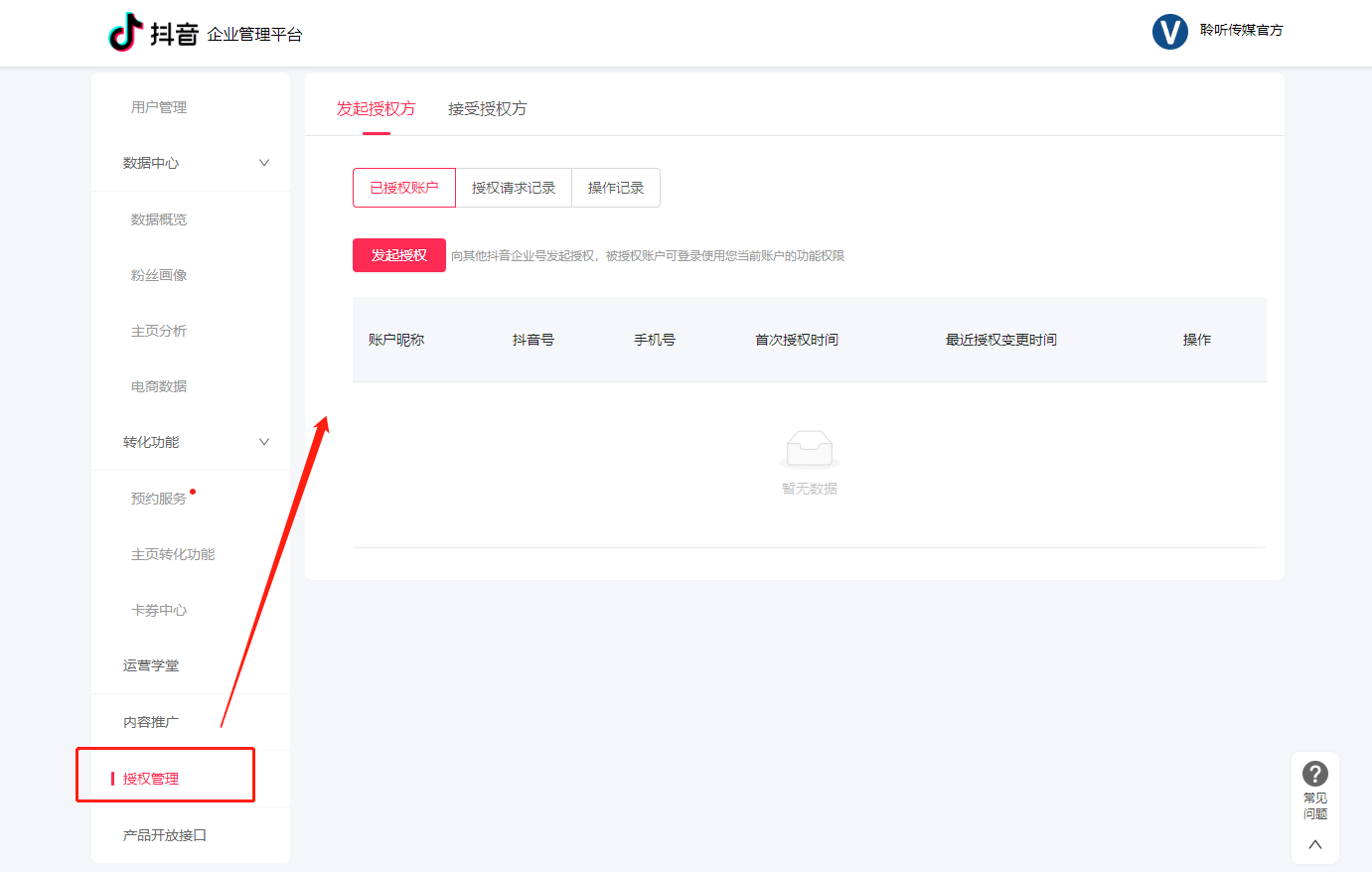Switch to 接受授权方 tab
Screen dimensions: 1372x872
[488, 108]
